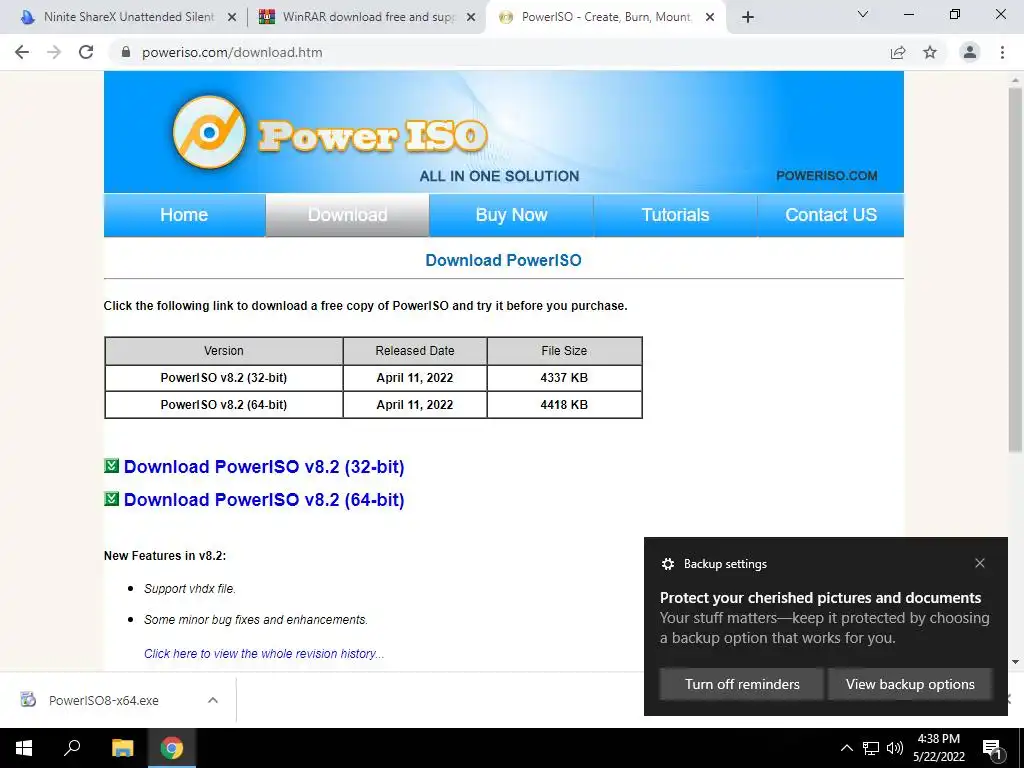This screenshot has width=1024, height=768.
Task: Open the Chrome profile icon
Action: pos(970,52)
